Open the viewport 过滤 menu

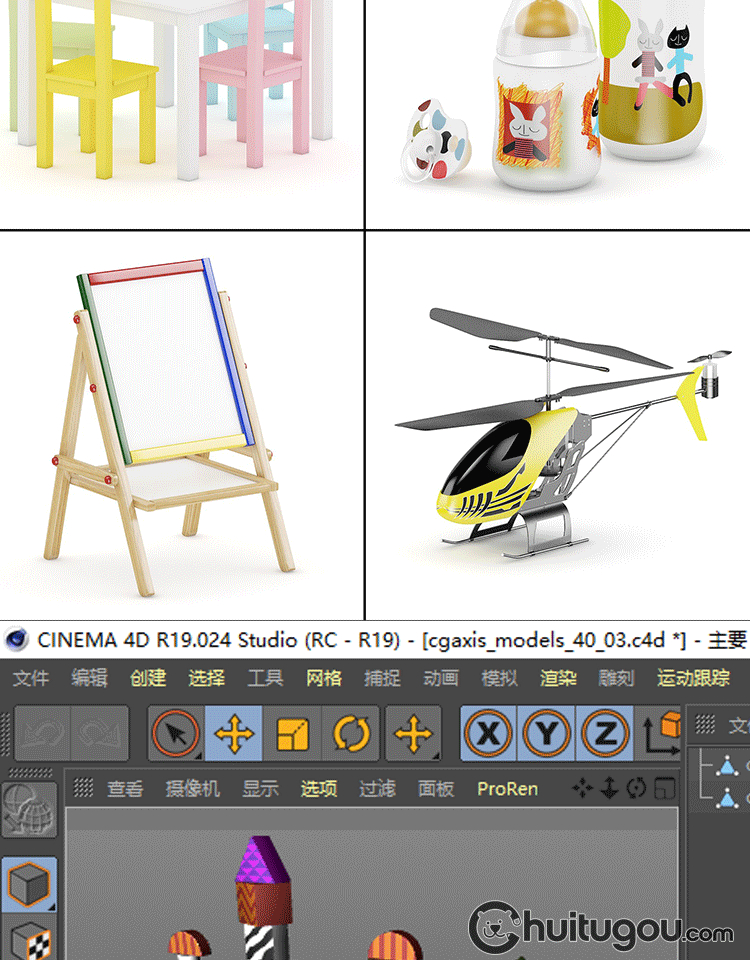pyautogui.click(x=377, y=789)
